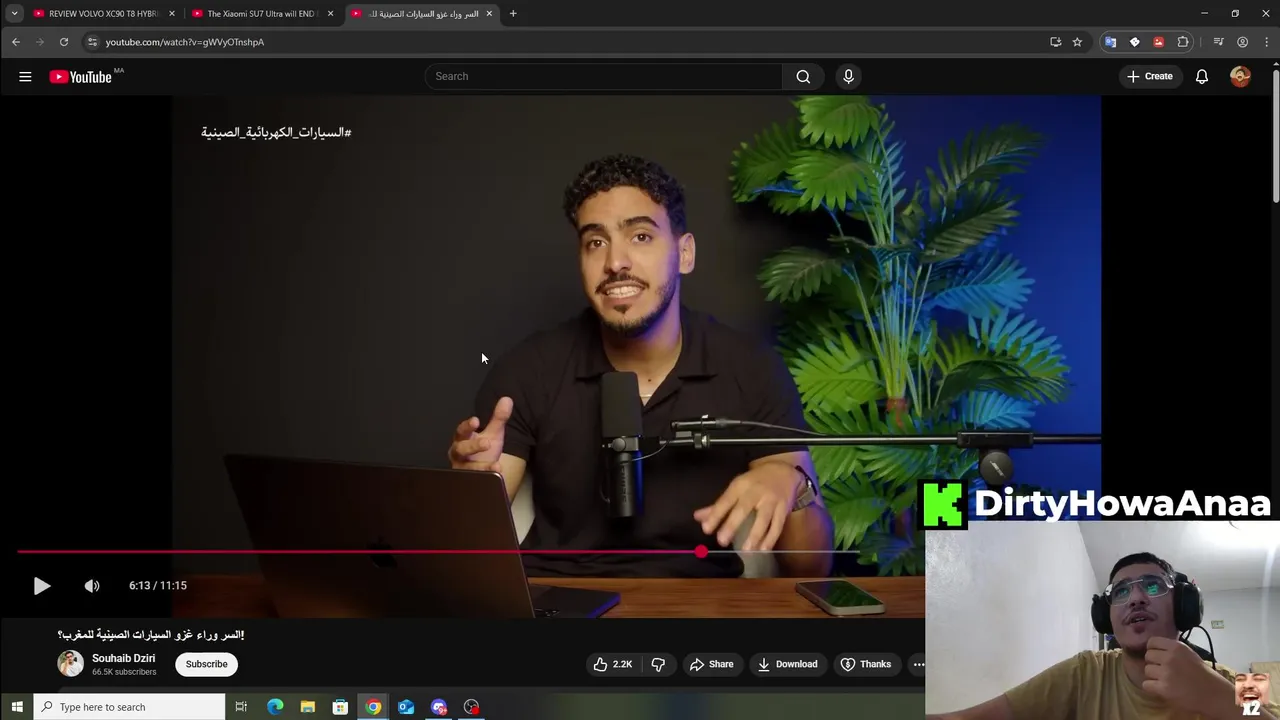
Task: Like the video with 2.2K likes
Action: pyautogui.click(x=612, y=664)
